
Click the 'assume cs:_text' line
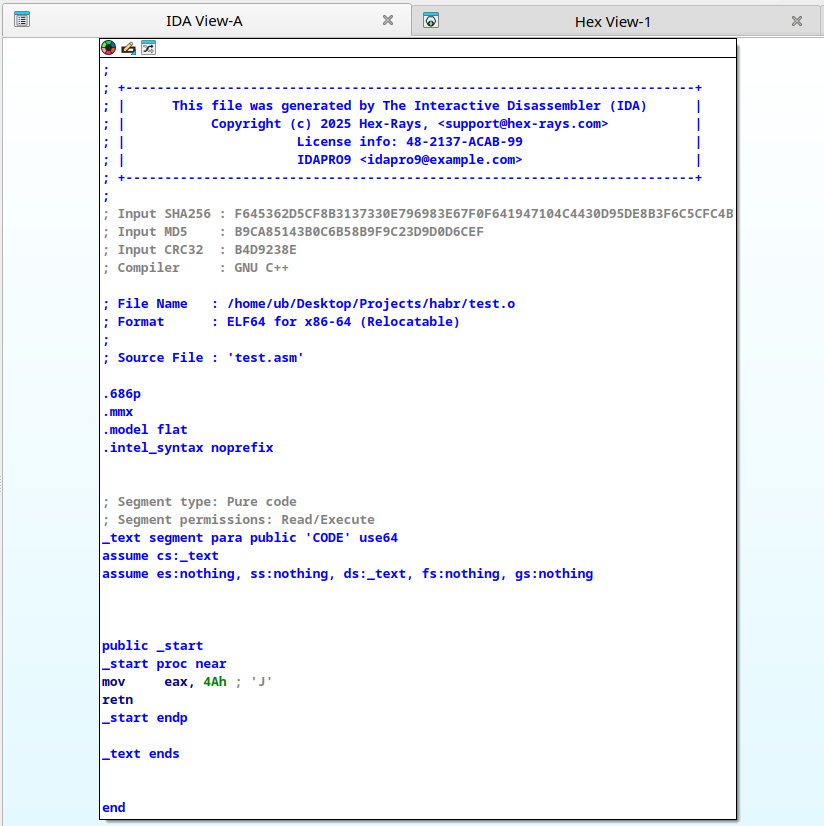tap(160, 556)
